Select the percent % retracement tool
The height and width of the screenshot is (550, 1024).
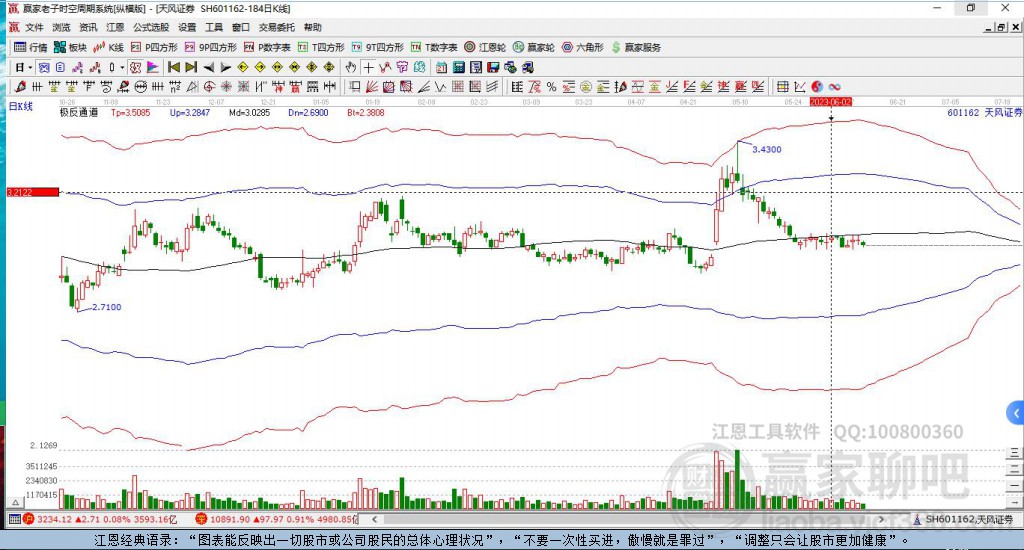(x=552, y=86)
